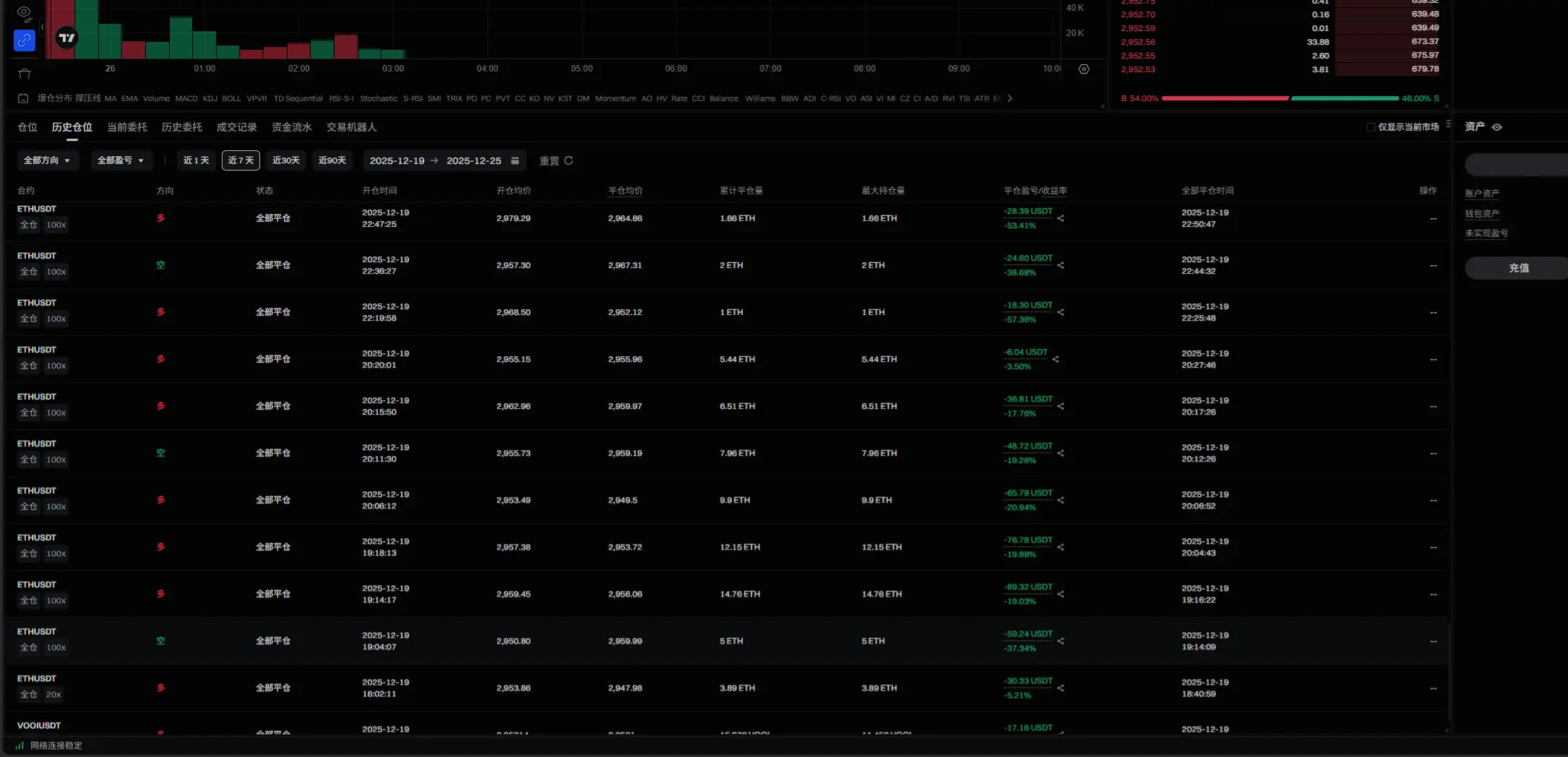Share the -36.81 USDT position result
Viewport: 1568px width, 757px height.
(1061, 406)
